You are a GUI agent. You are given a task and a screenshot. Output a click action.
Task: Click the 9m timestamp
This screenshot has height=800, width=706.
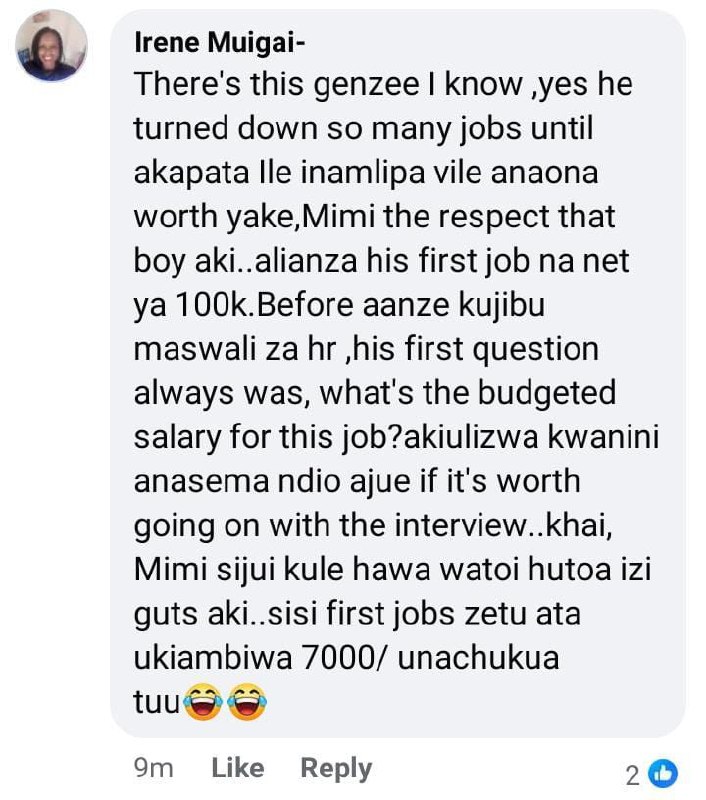coord(154,768)
